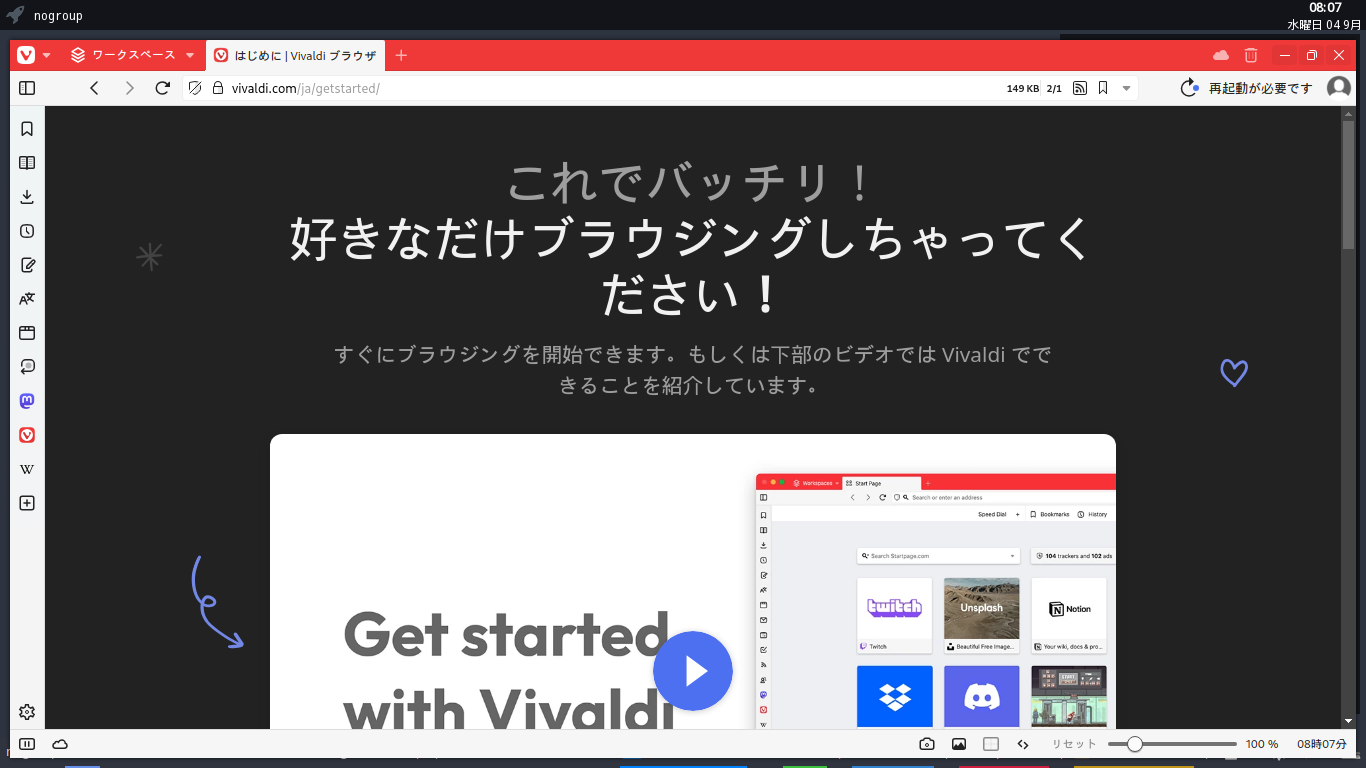Open the Translate panel

coord(27,299)
